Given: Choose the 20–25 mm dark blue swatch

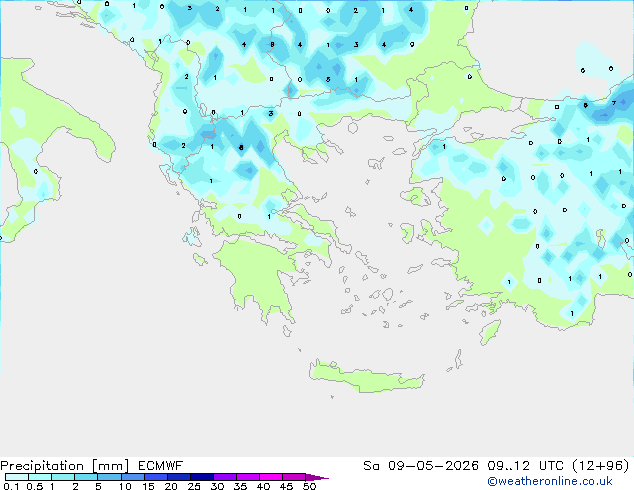Looking at the screenshot, I should point(178,477).
